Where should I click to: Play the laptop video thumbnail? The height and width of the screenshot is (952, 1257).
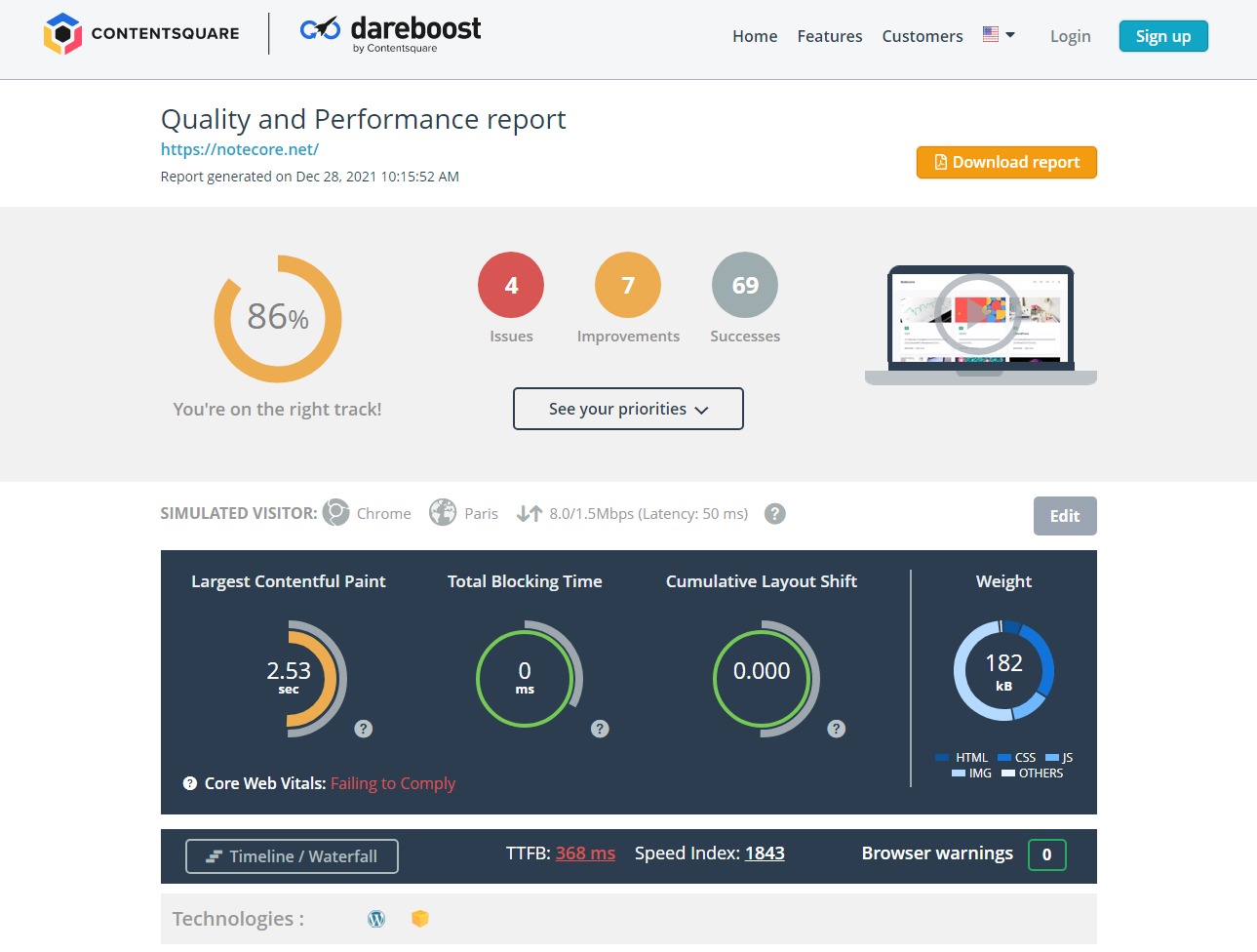pyautogui.click(x=979, y=313)
